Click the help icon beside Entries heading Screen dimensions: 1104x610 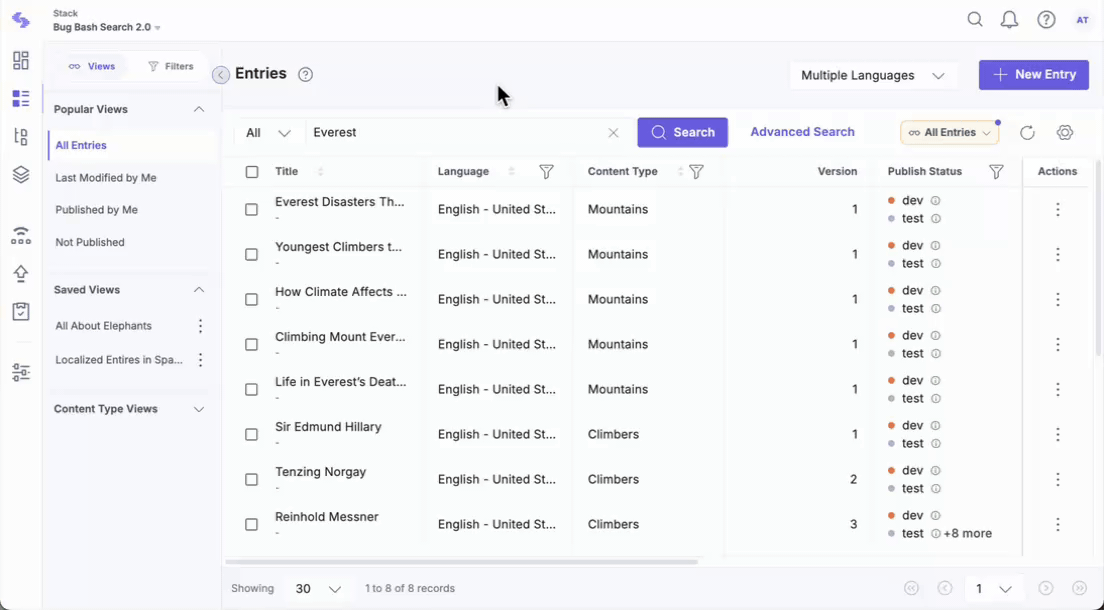pos(305,75)
